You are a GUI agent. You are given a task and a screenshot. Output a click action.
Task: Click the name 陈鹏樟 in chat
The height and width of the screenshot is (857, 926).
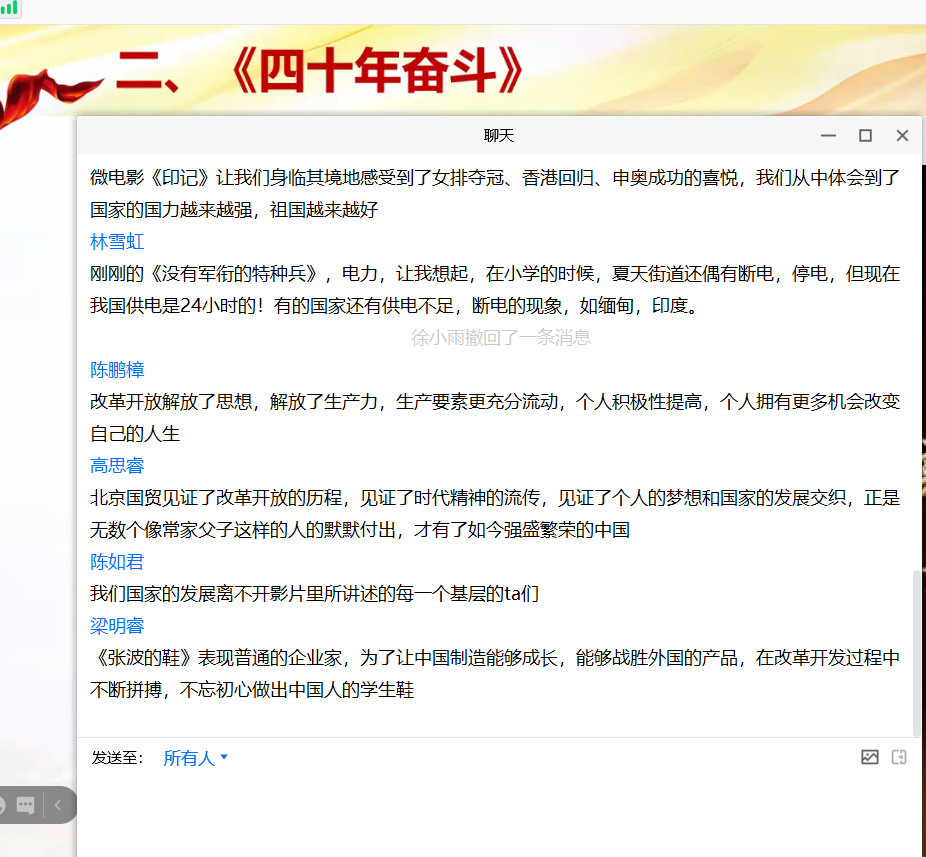[x=117, y=369]
